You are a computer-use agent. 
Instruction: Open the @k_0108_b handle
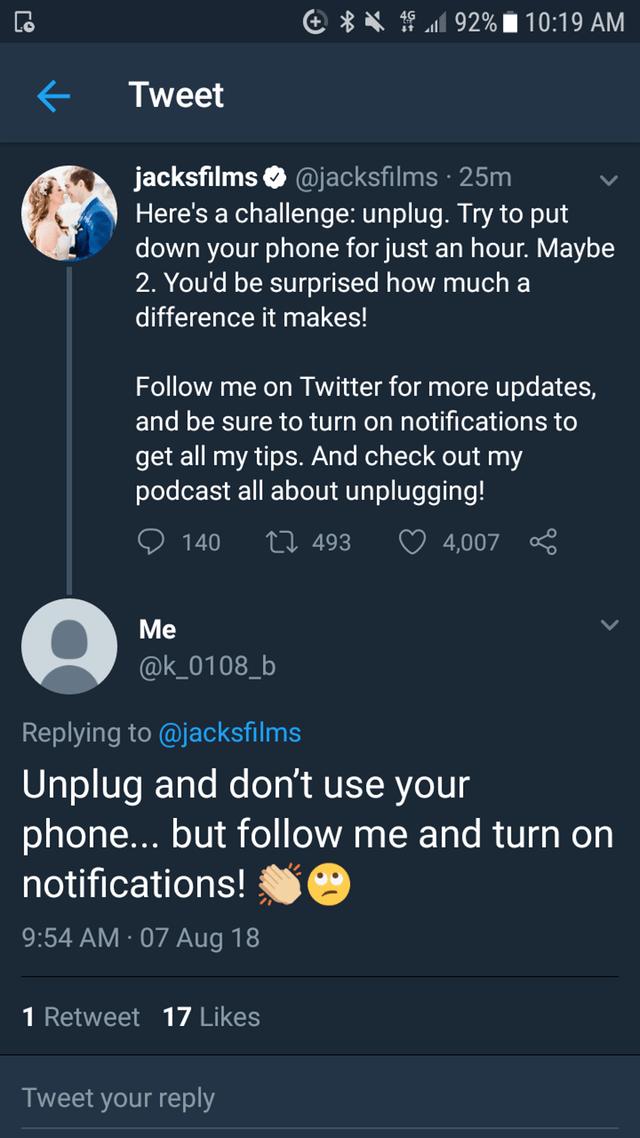(x=207, y=666)
